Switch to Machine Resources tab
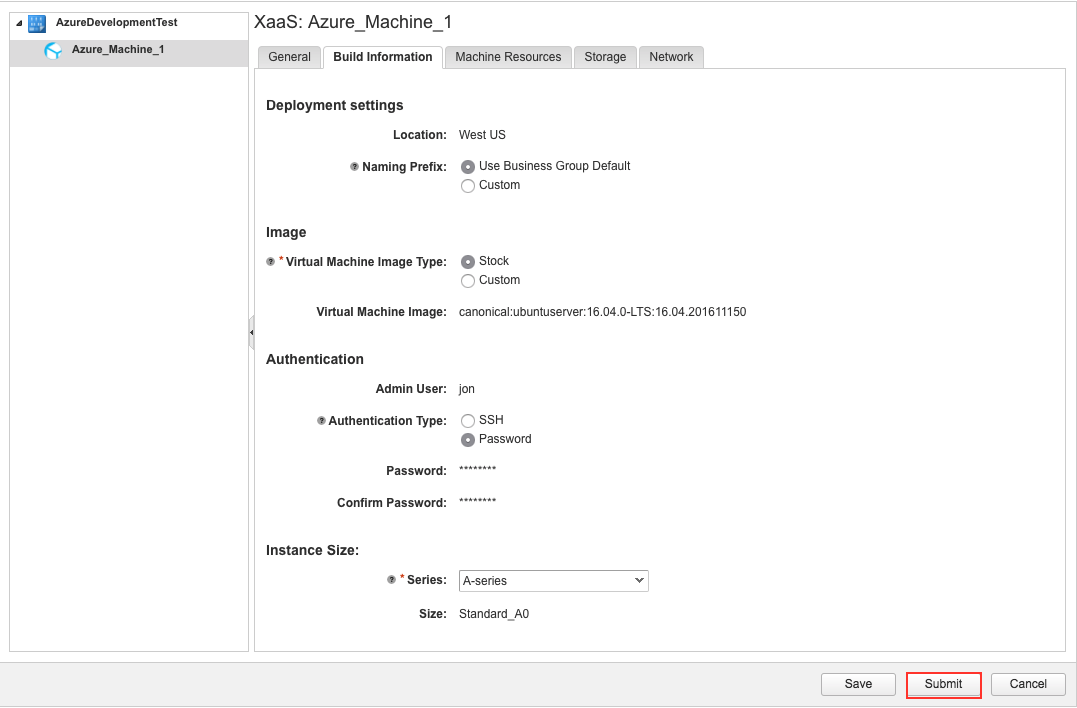This screenshot has height=708, width=1077. click(x=508, y=57)
